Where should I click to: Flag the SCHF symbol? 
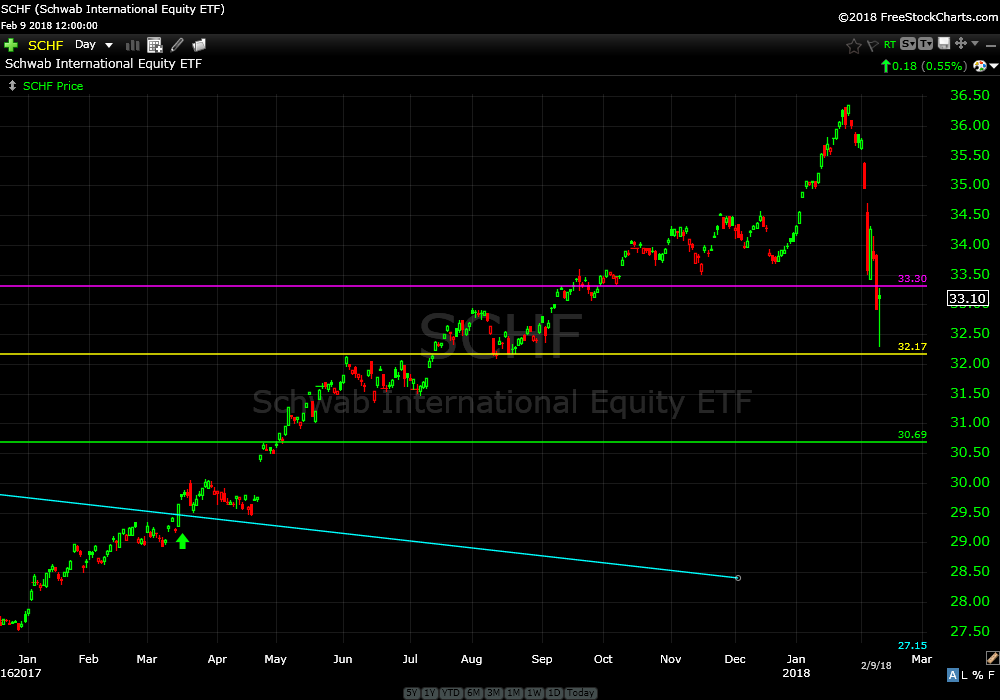pos(871,45)
